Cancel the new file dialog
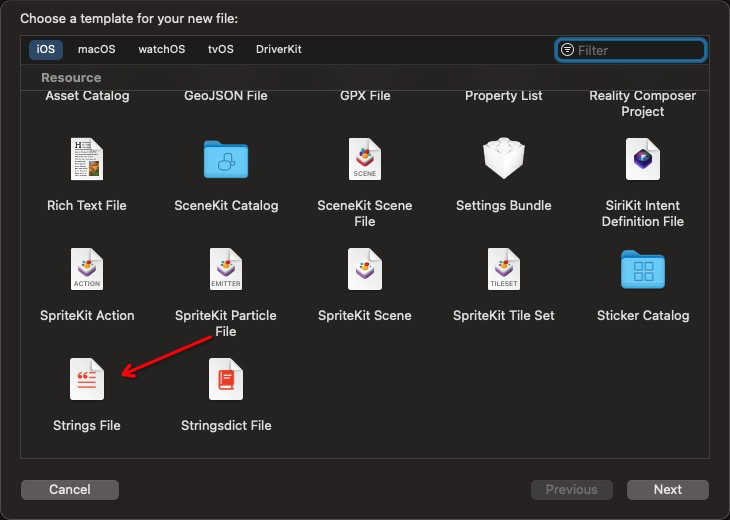 (x=70, y=490)
